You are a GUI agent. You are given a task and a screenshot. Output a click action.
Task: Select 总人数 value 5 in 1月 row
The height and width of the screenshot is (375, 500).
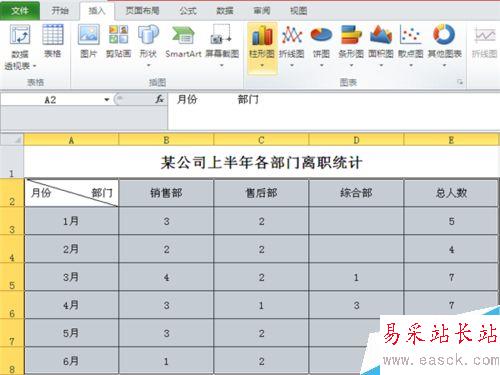pos(451,221)
